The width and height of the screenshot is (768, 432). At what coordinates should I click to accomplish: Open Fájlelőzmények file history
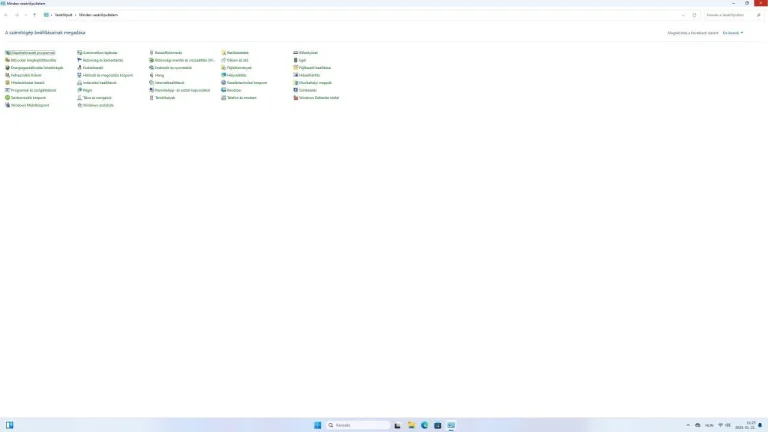click(237, 68)
